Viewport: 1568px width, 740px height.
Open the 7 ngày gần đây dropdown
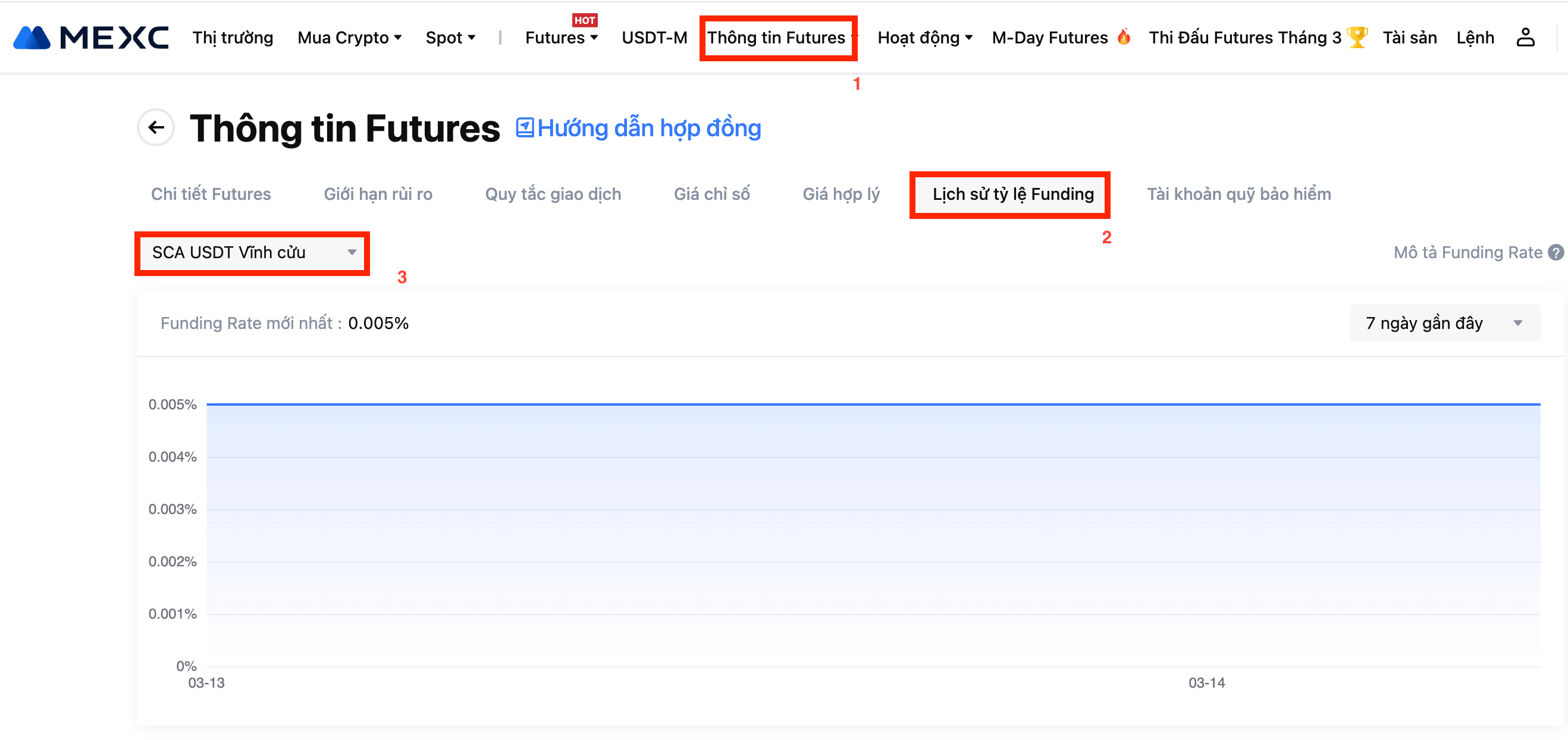coord(1444,323)
